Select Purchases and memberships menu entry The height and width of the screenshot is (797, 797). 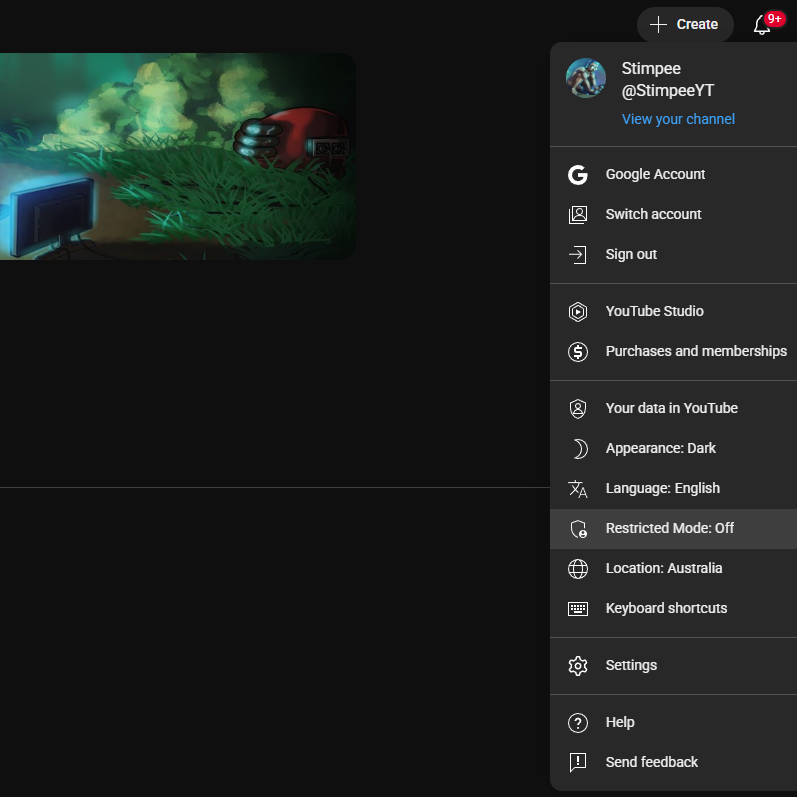(x=673, y=352)
